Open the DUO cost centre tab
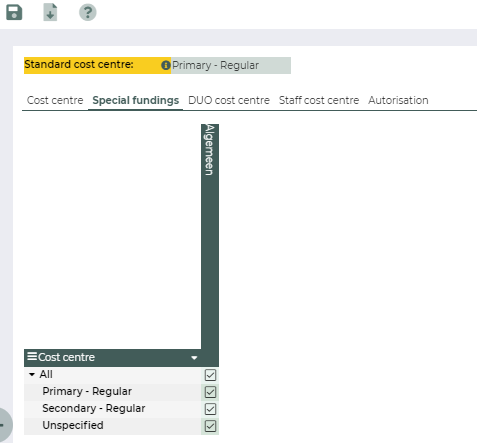 click(229, 100)
